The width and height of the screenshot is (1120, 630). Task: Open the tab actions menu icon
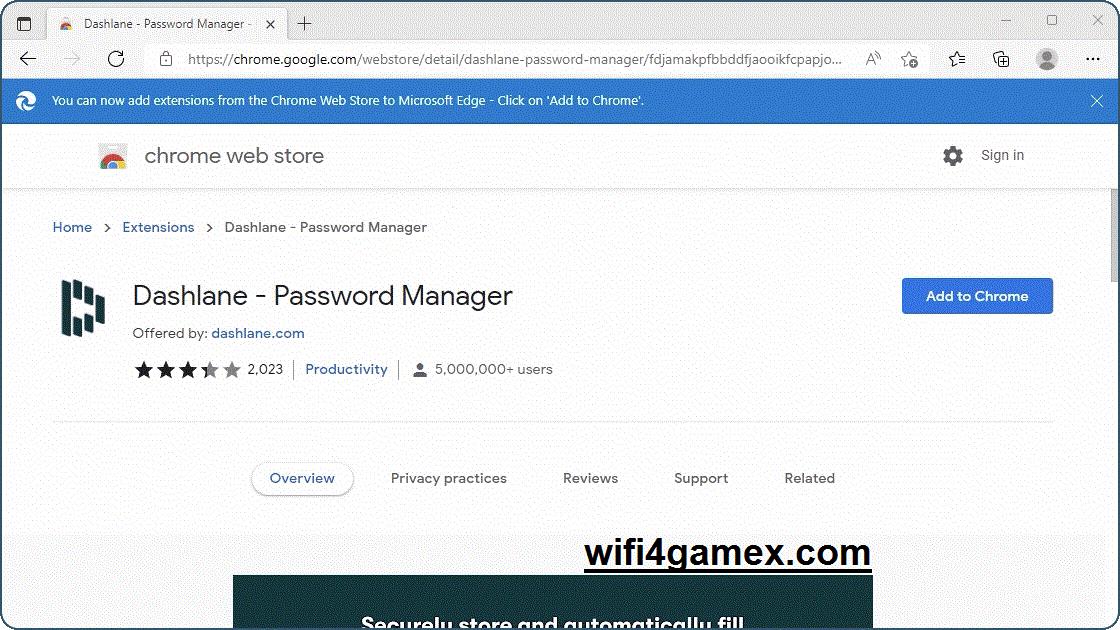pyautogui.click(x=24, y=24)
